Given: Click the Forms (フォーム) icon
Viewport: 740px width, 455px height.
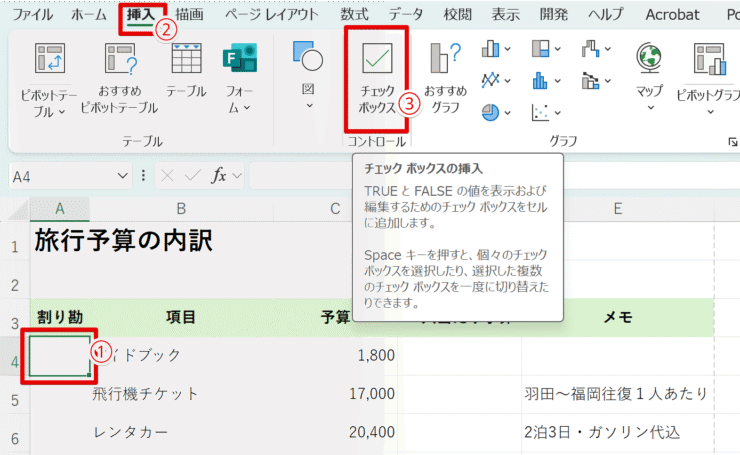Looking at the screenshot, I should click(240, 58).
